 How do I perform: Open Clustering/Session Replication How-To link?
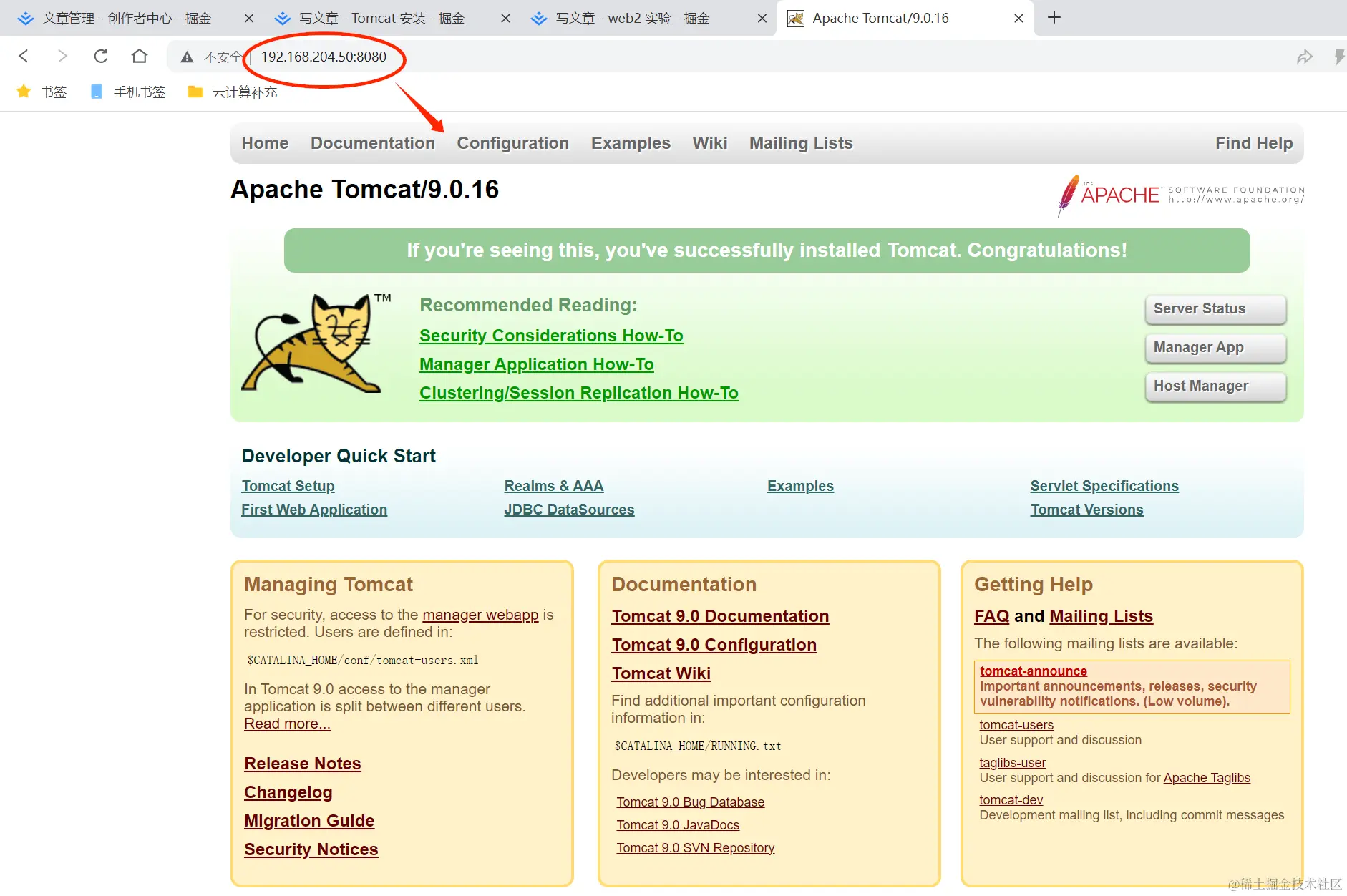point(579,393)
